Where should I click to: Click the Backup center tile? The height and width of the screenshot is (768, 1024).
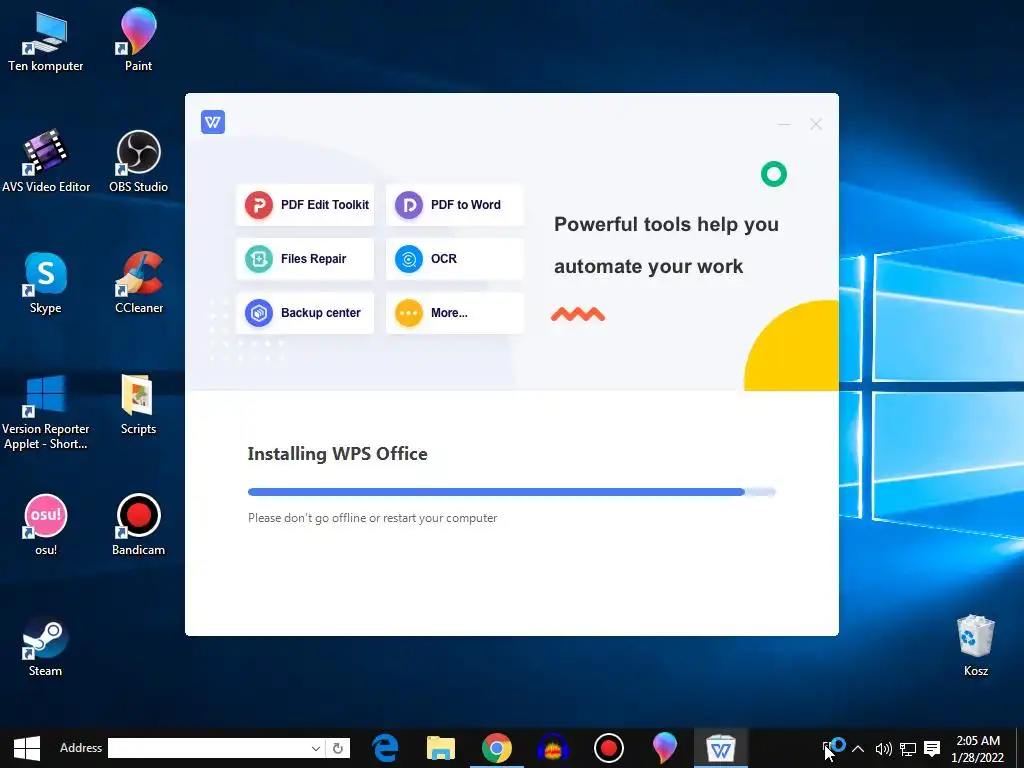pos(305,313)
